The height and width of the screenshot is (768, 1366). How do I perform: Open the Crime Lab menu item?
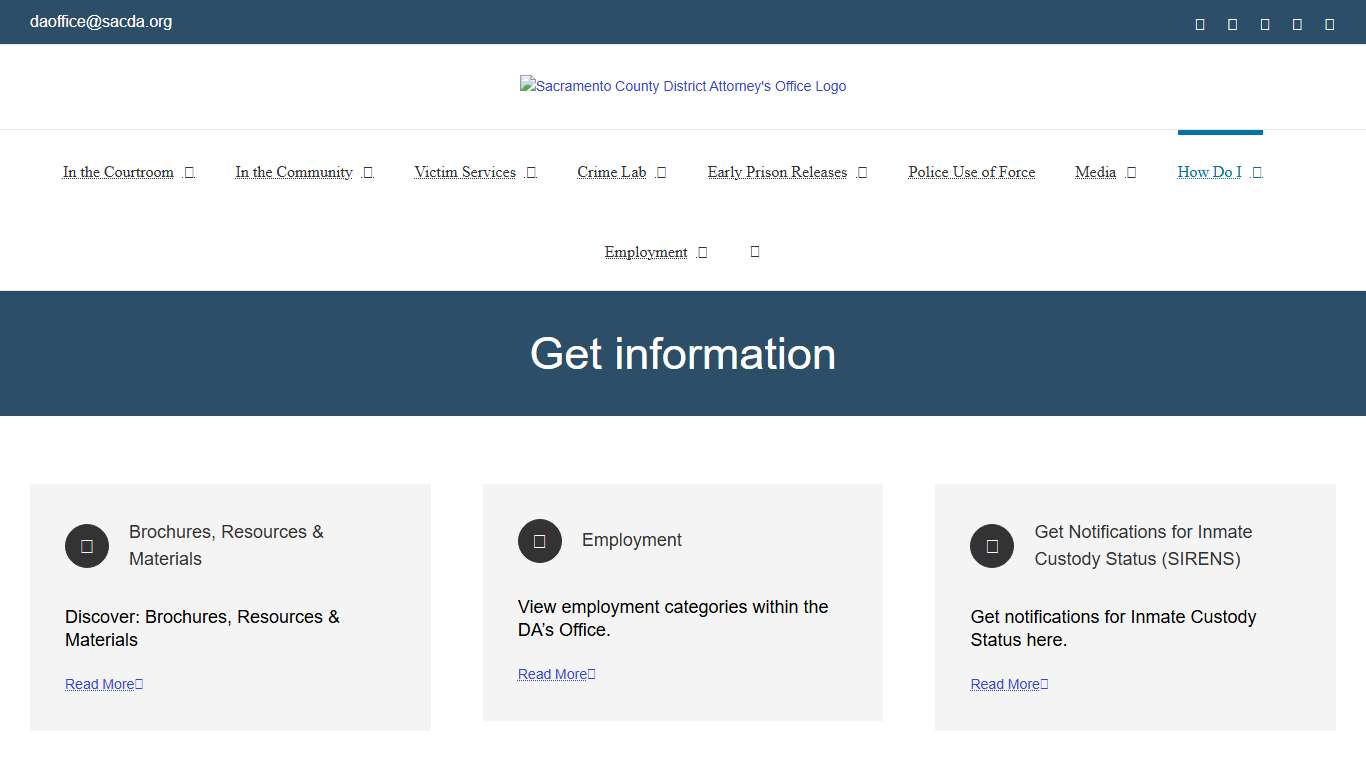pos(620,172)
